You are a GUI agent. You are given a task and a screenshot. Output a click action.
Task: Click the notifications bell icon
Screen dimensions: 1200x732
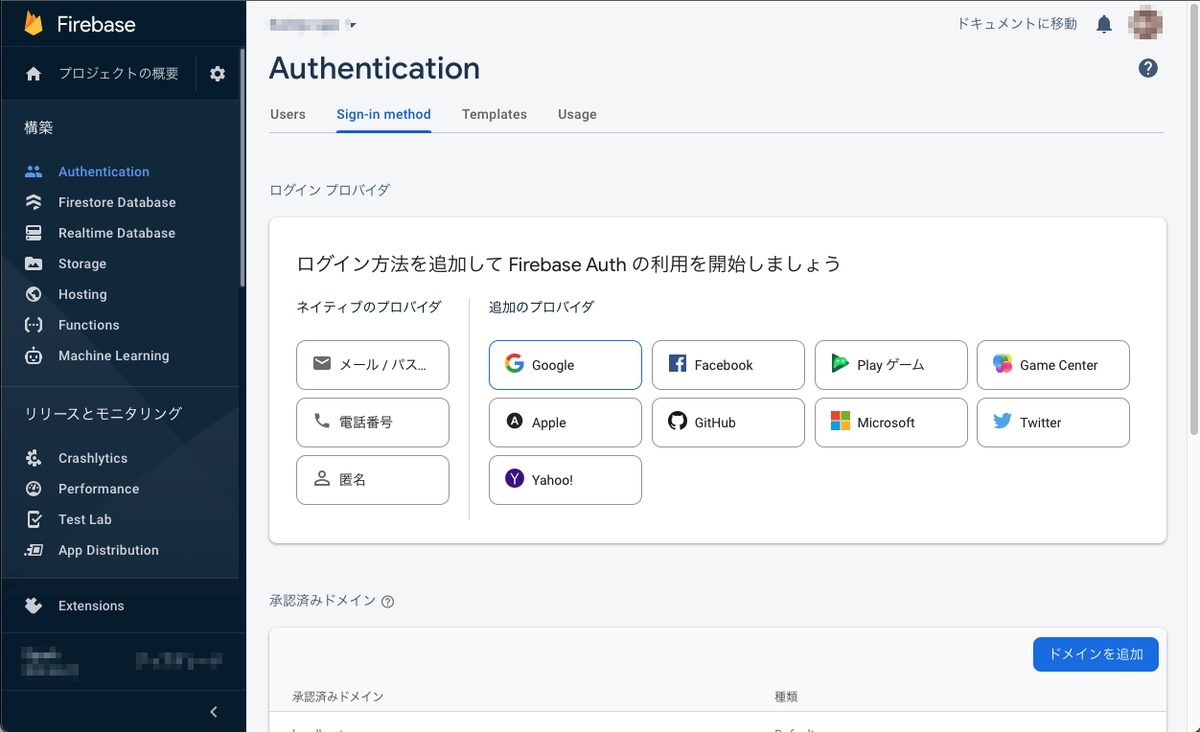pos(1104,24)
